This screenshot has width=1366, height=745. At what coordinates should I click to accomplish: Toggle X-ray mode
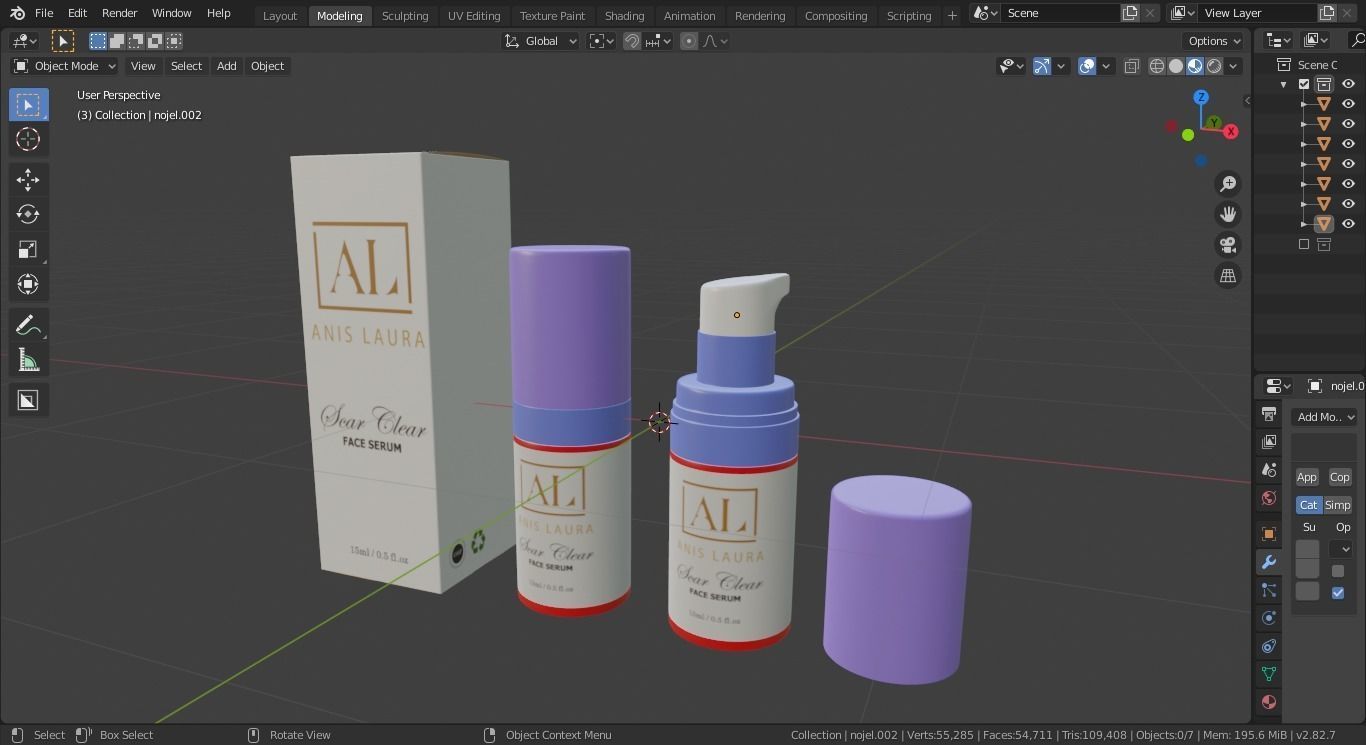[x=1132, y=66]
